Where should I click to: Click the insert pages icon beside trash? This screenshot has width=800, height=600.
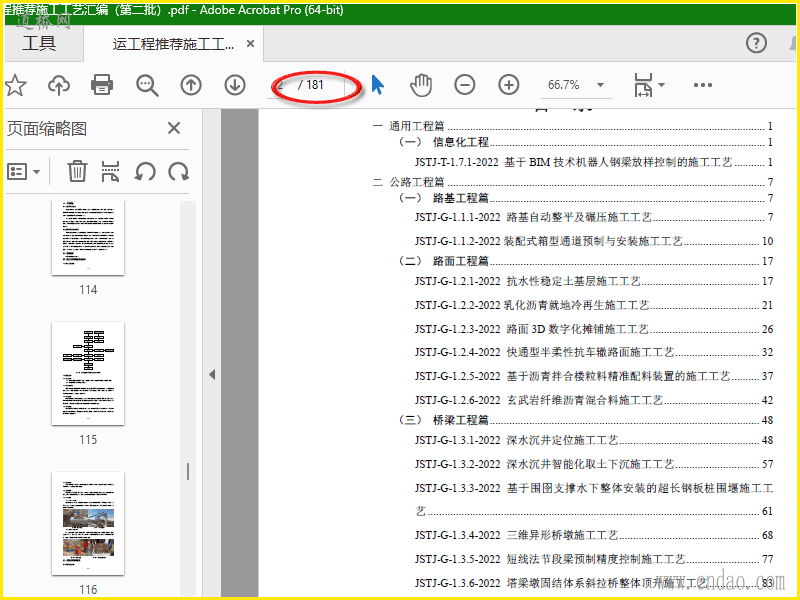click(110, 171)
